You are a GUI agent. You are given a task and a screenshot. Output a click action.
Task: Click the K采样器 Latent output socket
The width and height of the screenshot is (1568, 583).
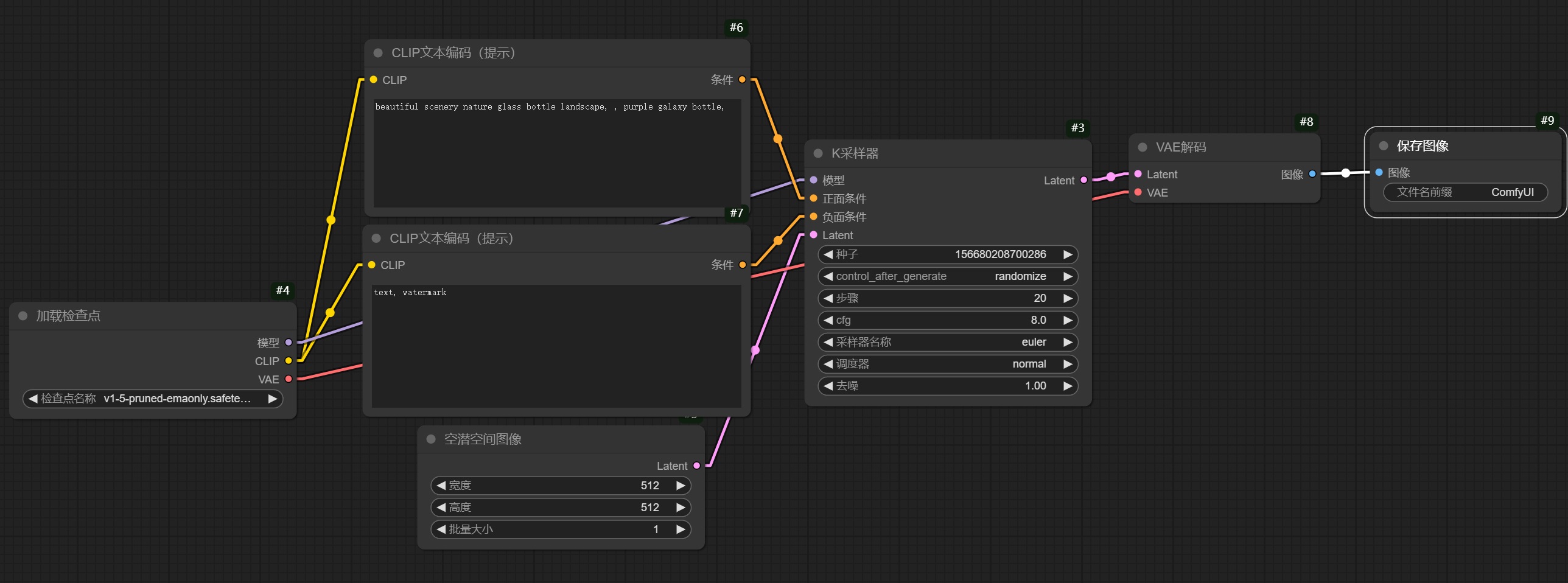[1083, 180]
